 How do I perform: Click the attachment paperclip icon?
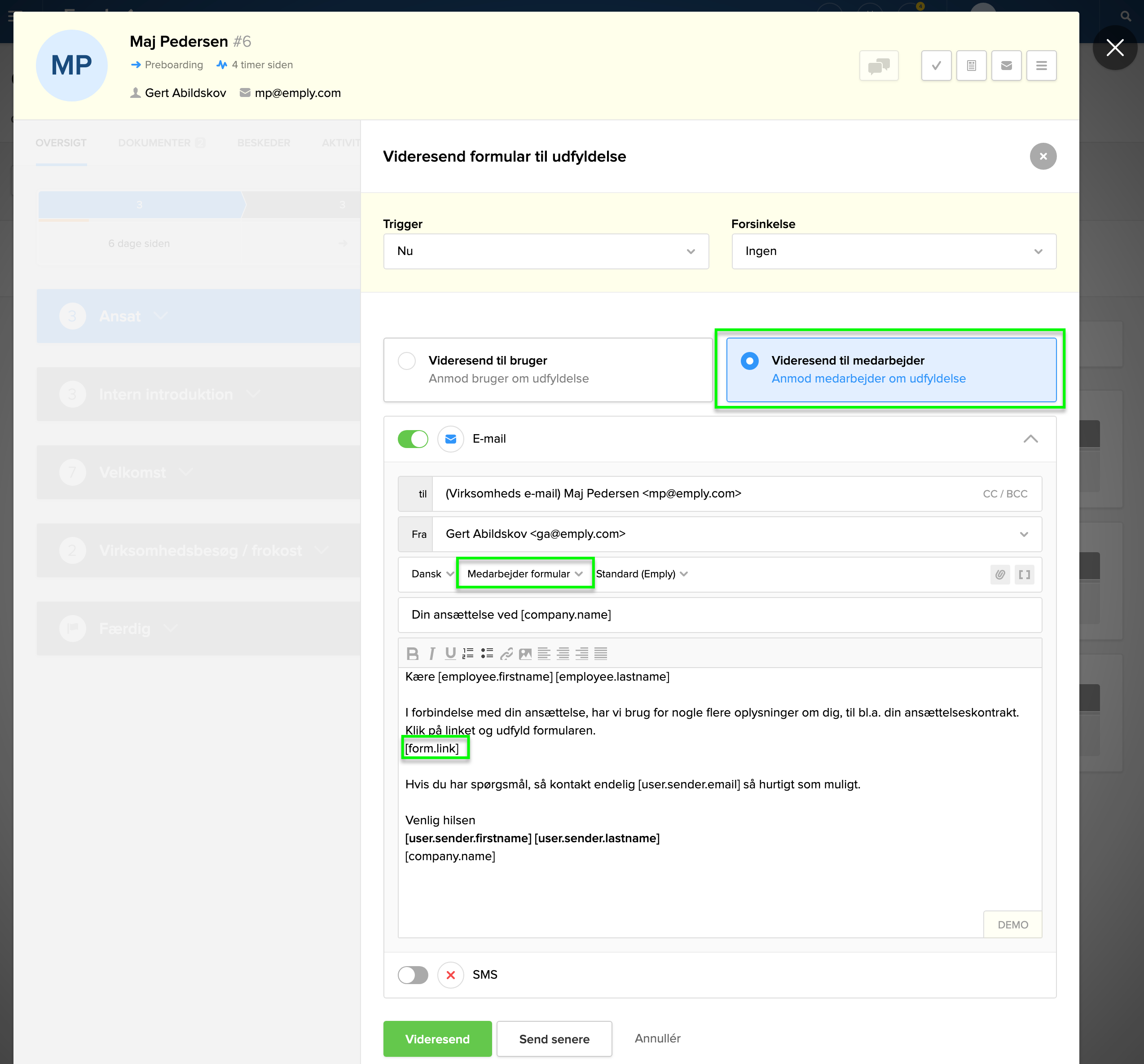click(1000, 574)
